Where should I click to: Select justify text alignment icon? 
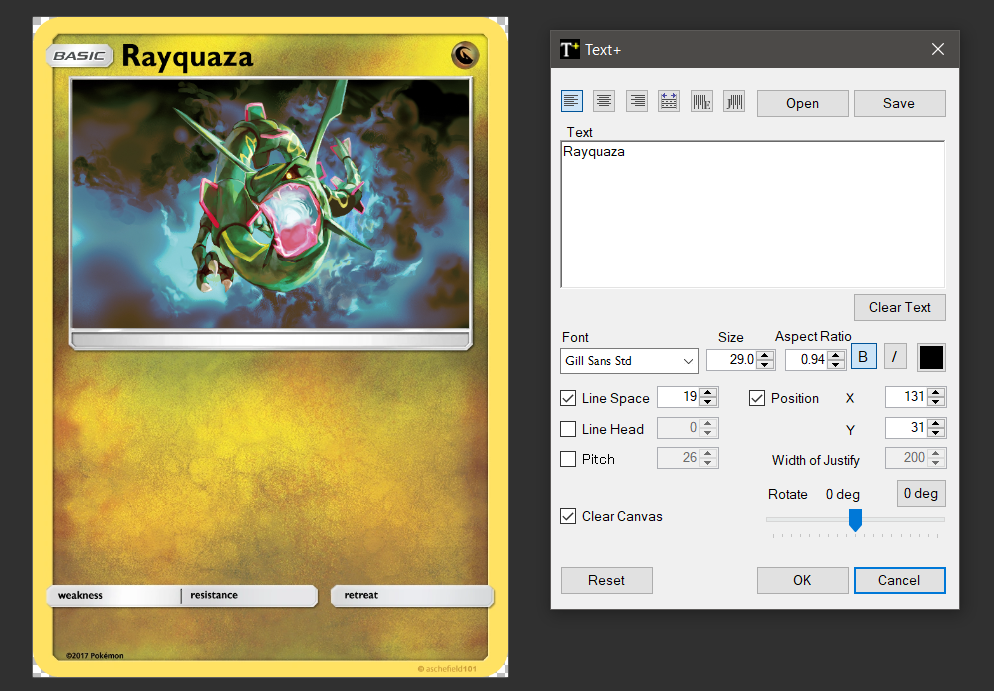coord(669,101)
